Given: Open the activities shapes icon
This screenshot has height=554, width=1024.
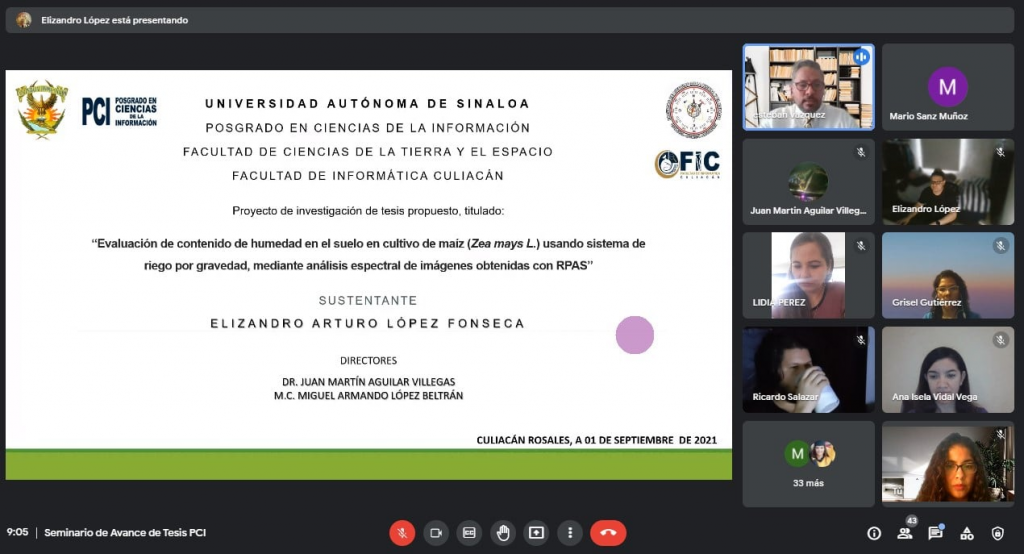Looking at the screenshot, I should click(967, 533).
